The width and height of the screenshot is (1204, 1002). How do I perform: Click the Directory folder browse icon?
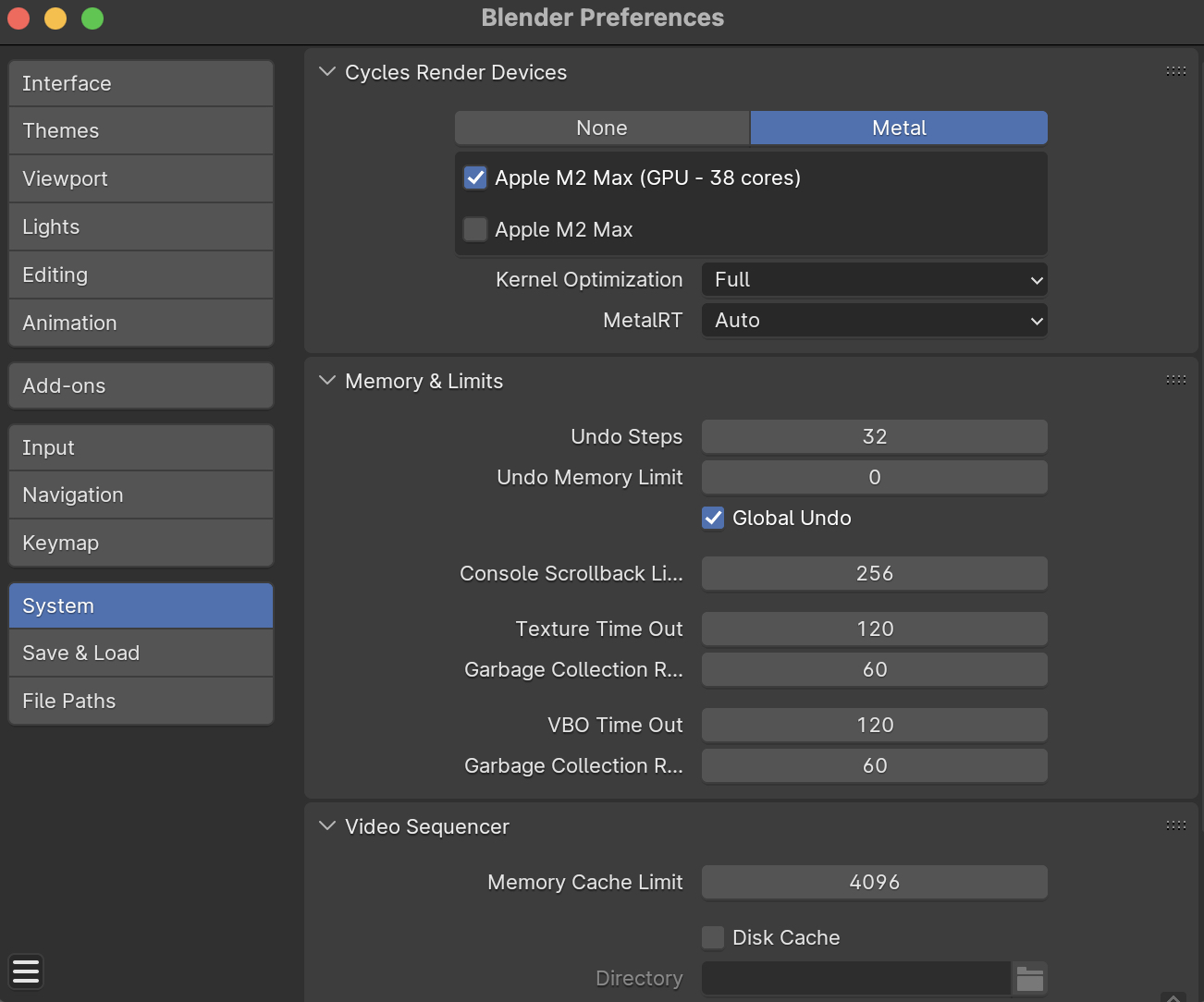click(1029, 978)
